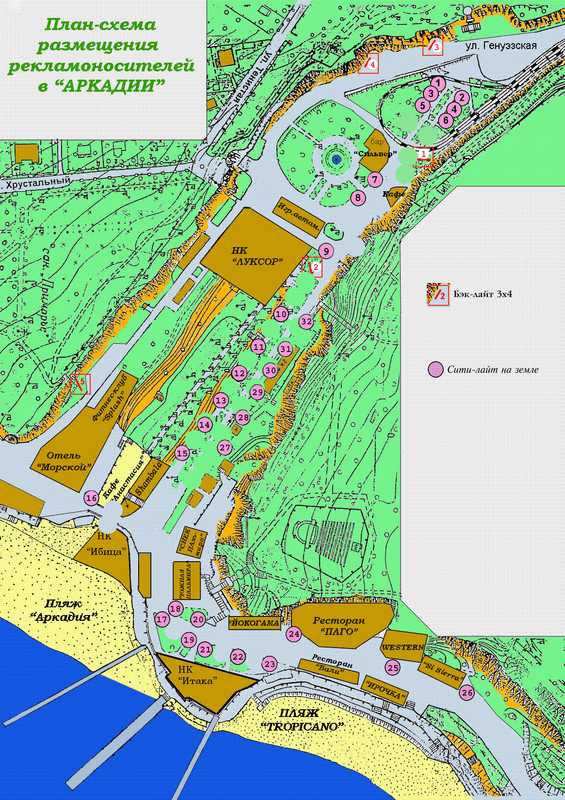Click the Сити-лайт на земле legend circle

435,370
